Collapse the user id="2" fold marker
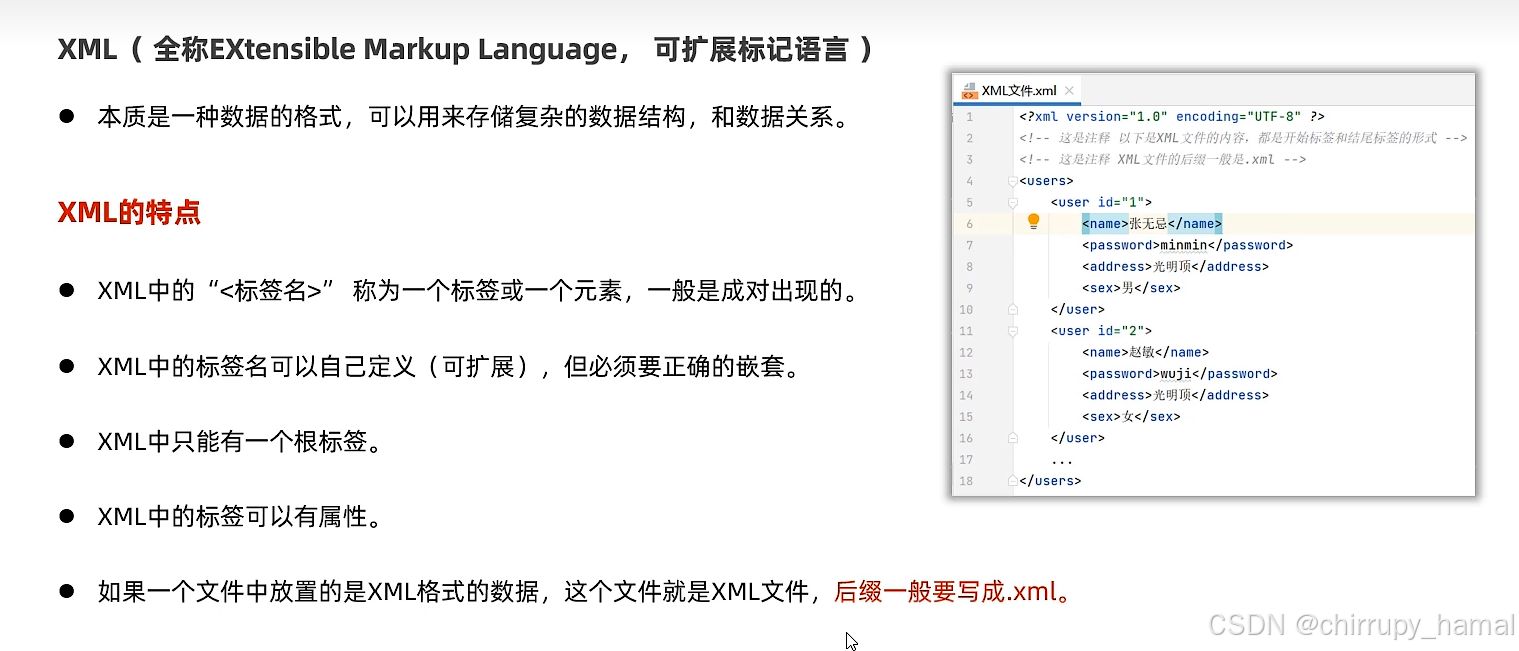The image size is (1519, 651). [1013, 331]
